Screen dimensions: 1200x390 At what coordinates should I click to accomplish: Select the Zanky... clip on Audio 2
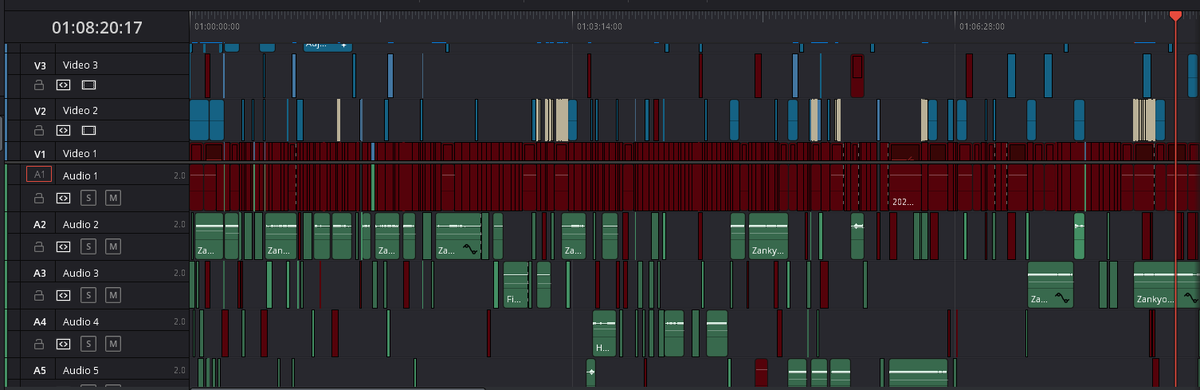(x=768, y=236)
